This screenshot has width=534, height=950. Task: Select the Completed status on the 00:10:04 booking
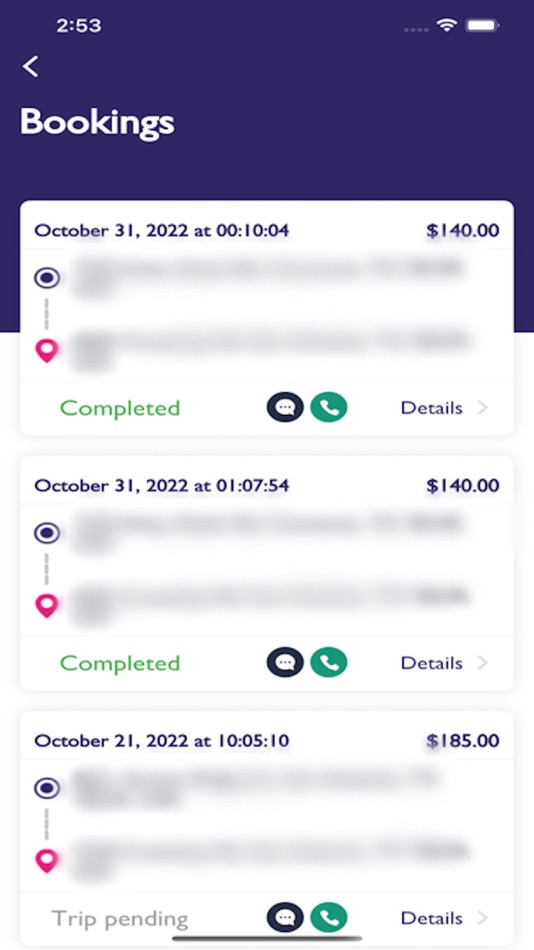120,408
